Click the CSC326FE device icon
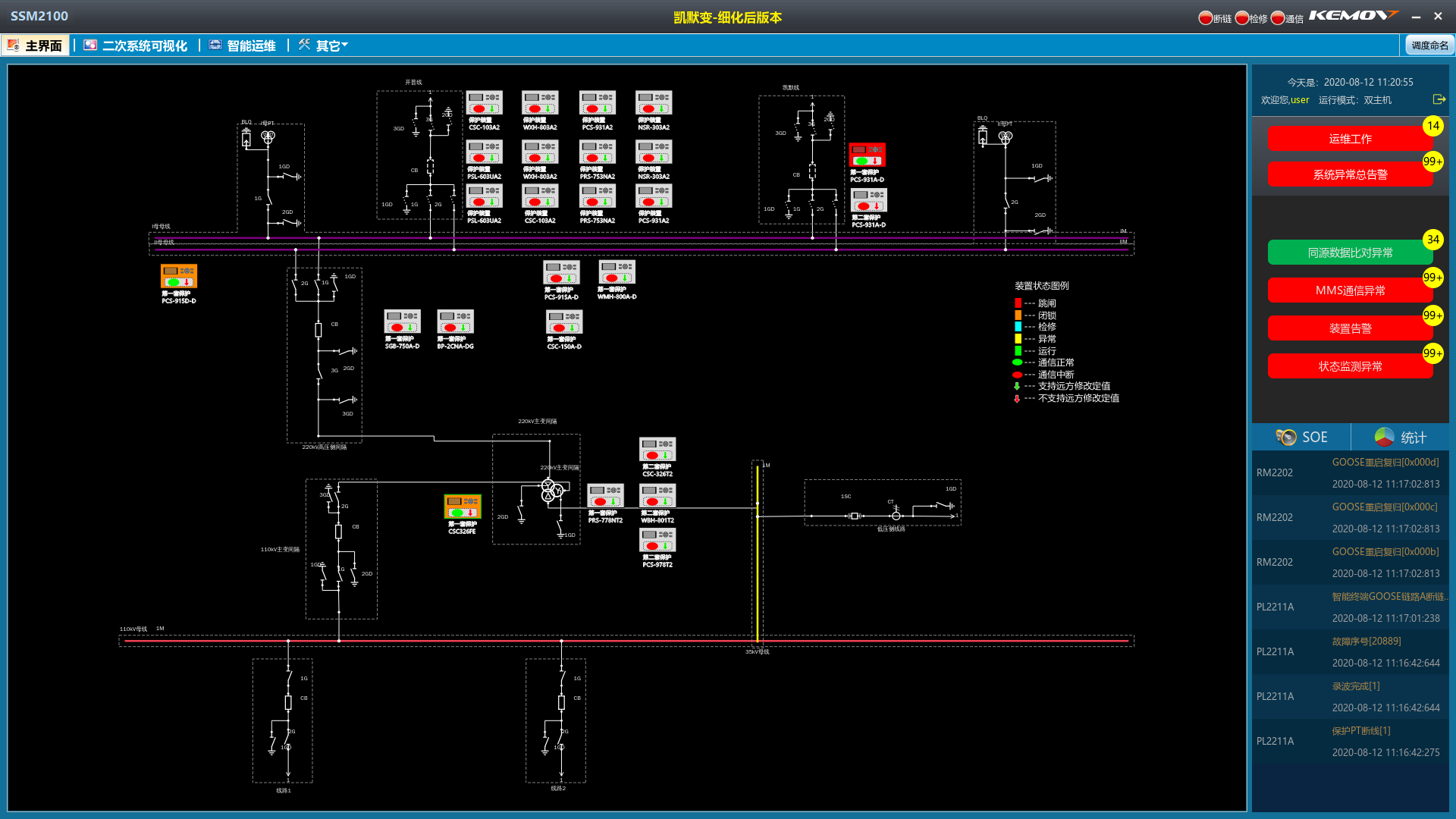This screenshot has height=819, width=1456. point(462,507)
